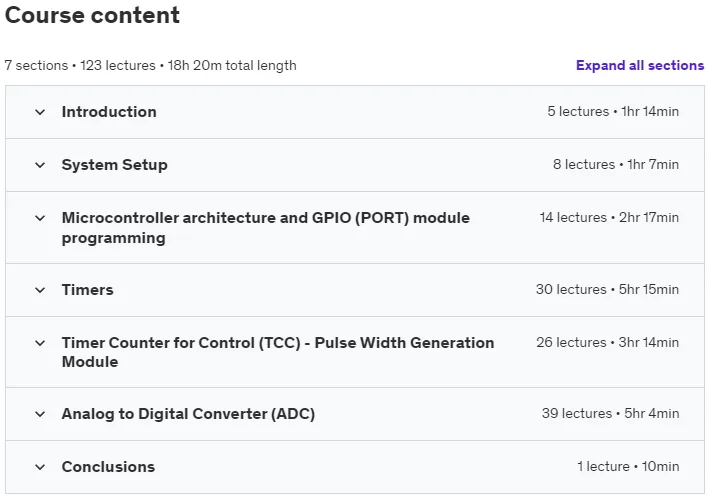Open the Pulse Width Generation Module title

(278, 352)
